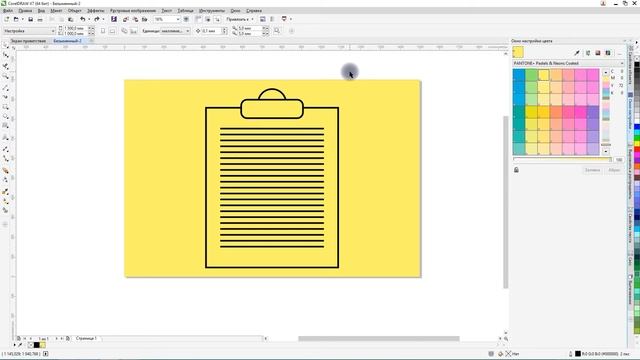Image resolution: width=640 pixels, height=360 pixels.
Task: Open application launcher dropdown in toolbar
Action: tap(291, 19)
